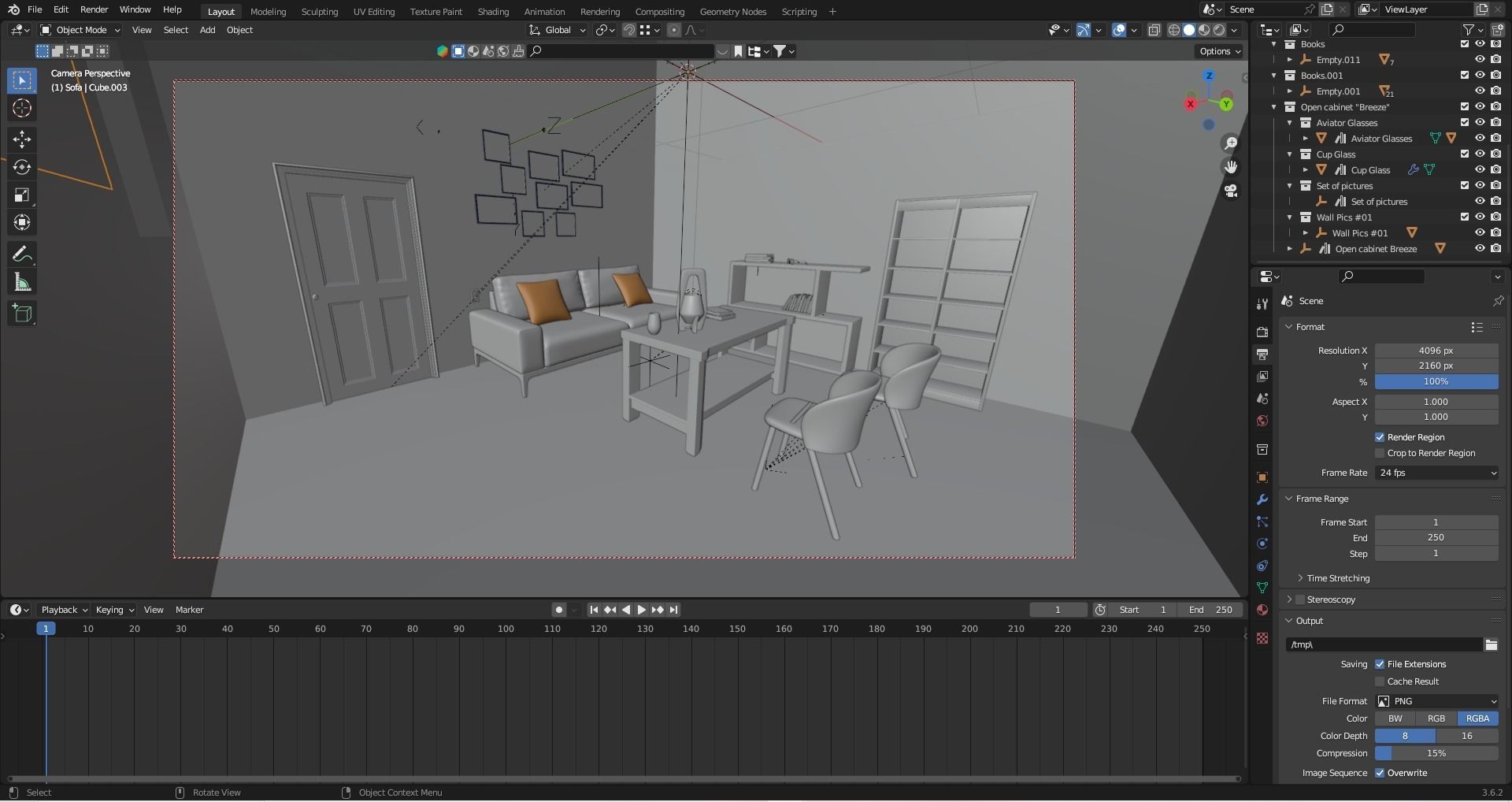
Task: Switch to the Modeling workspace tab
Action: click(268, 12)
